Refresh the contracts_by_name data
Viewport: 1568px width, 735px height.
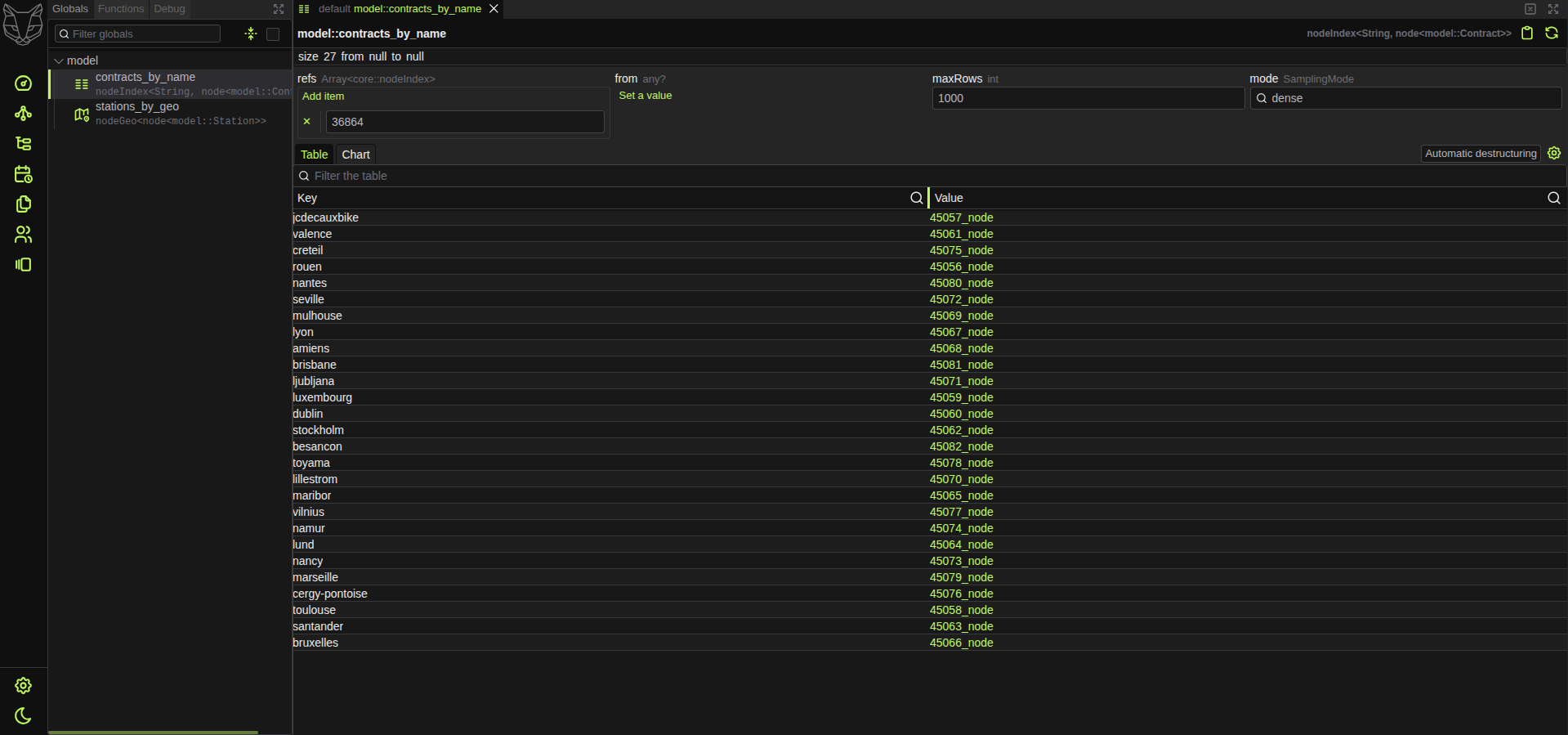[x=1552, y=34]
